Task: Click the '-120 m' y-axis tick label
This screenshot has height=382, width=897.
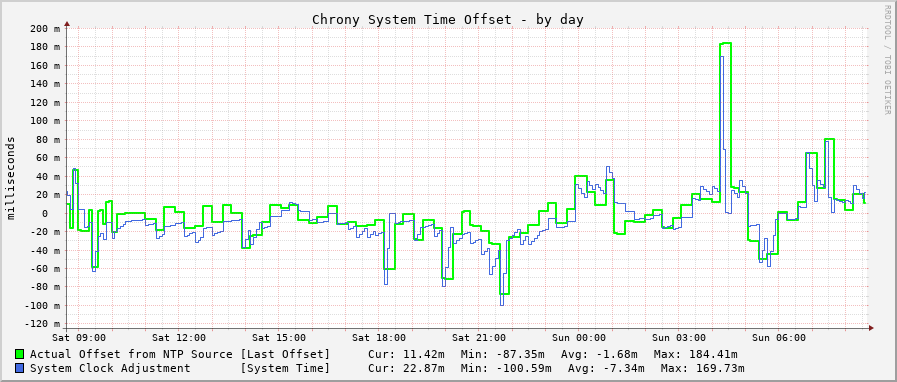Action: pyautogui.click(x=42, y=324)
